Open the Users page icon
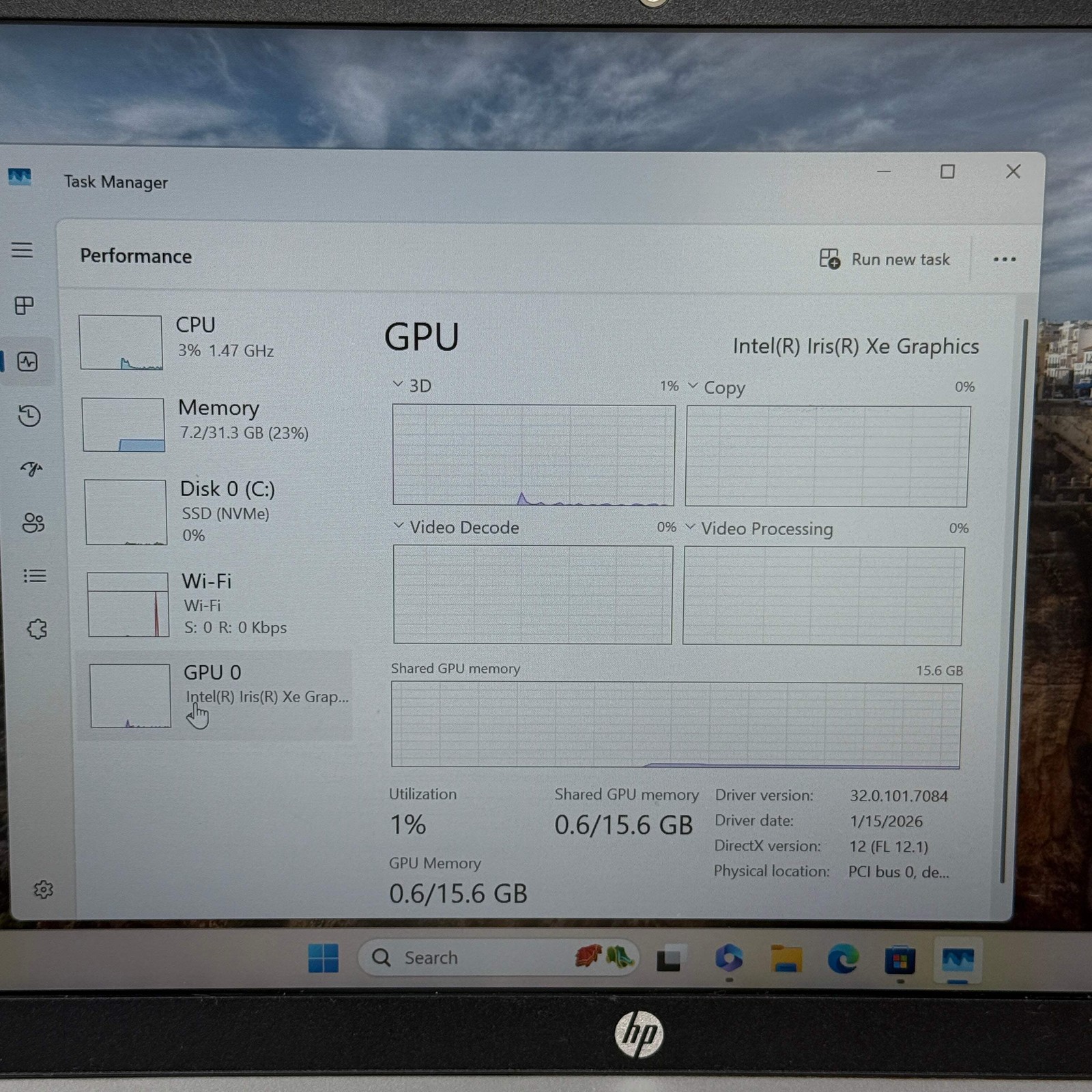 point(33,523)
